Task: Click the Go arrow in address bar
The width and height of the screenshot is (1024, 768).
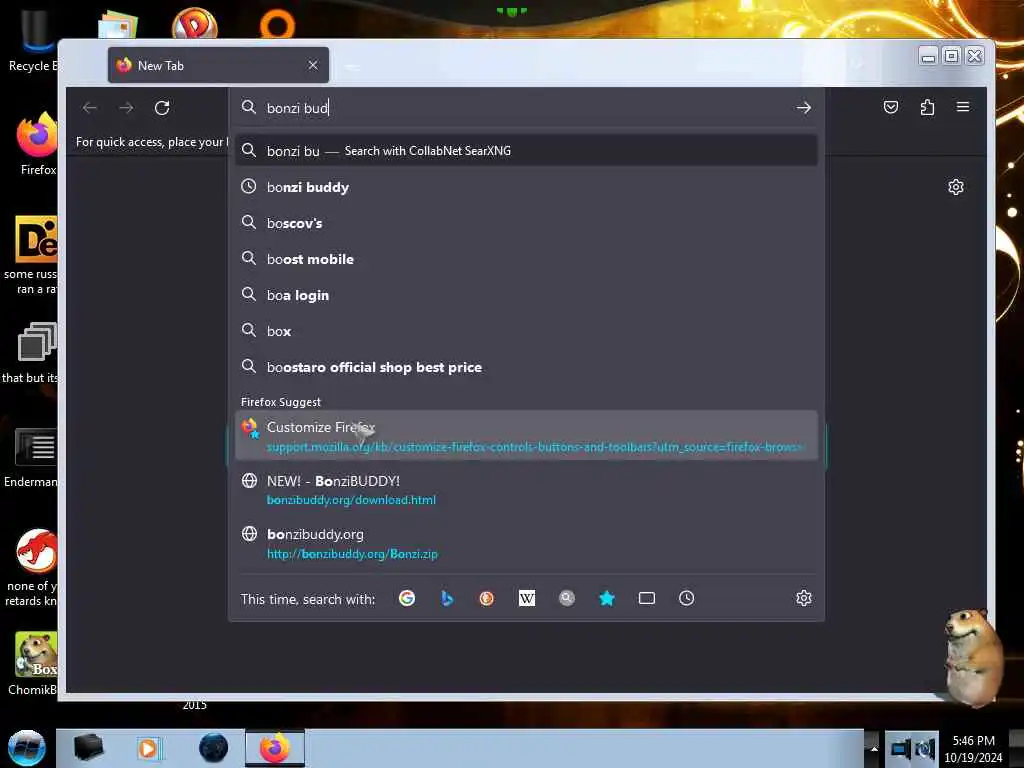Action: (803, 108)
